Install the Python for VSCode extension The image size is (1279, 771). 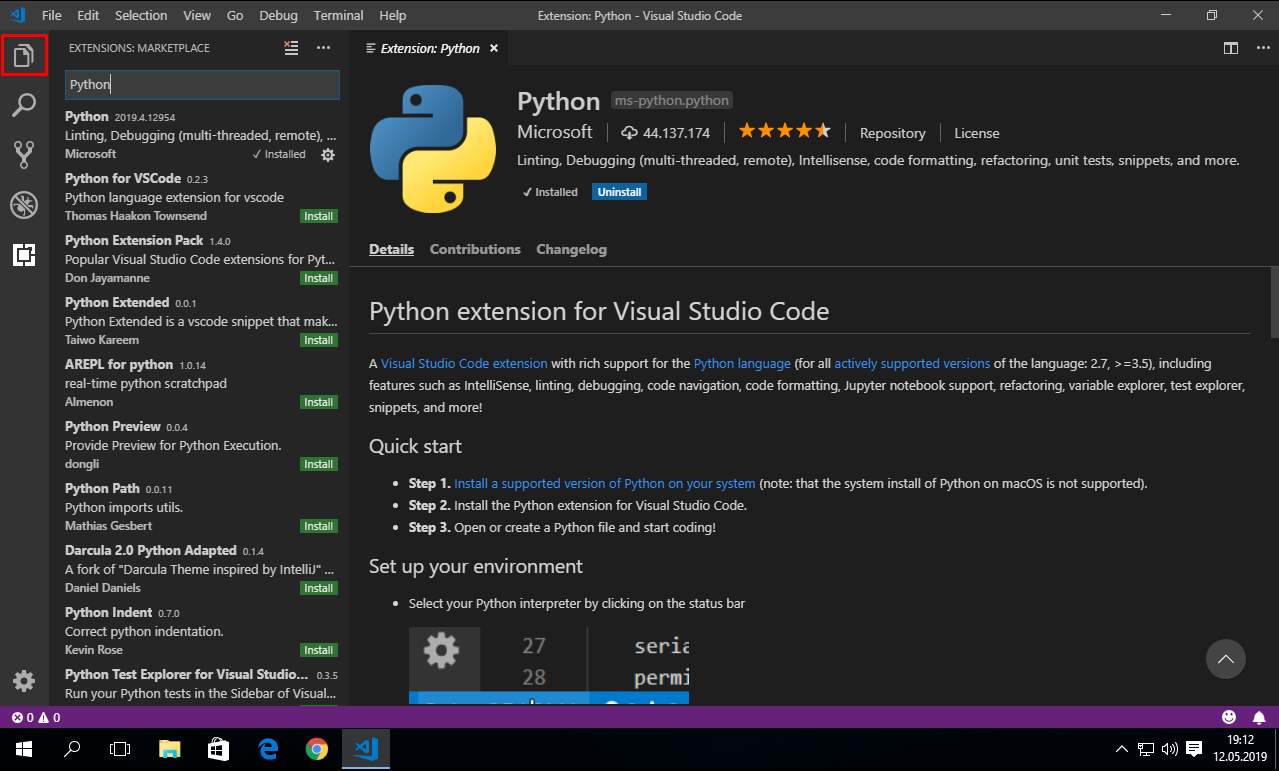tap(319, 217)
